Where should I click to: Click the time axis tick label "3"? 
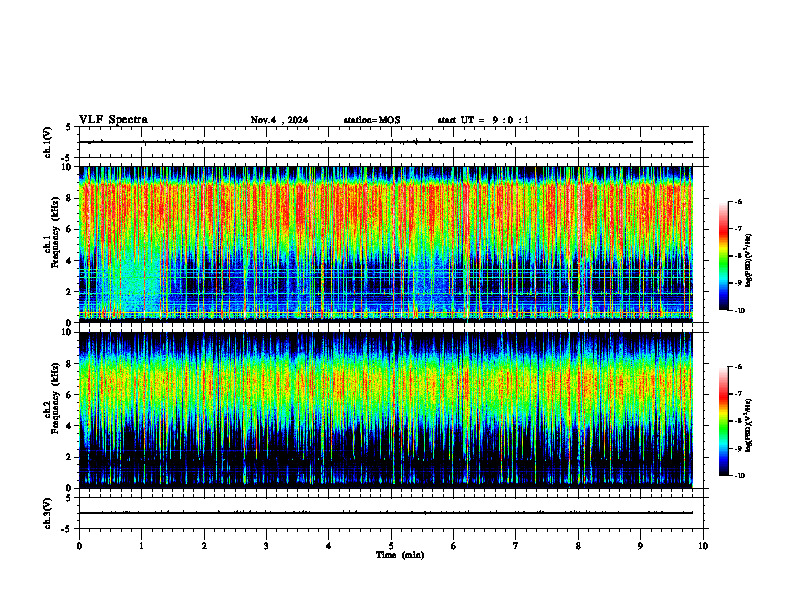coord(266,546)
